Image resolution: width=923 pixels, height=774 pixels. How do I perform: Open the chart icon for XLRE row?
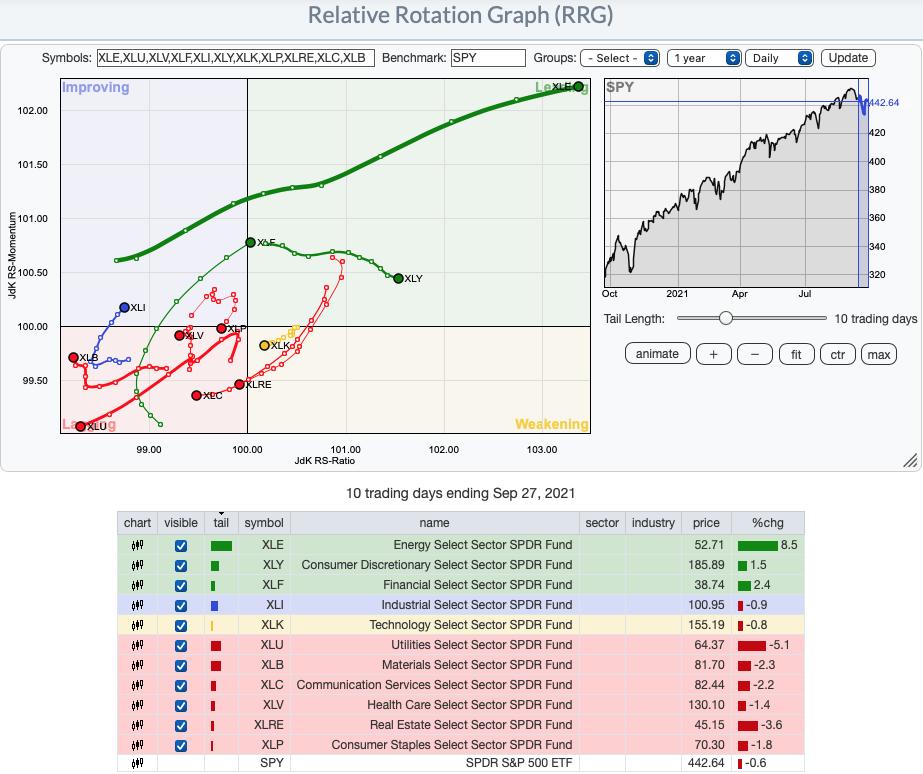click(137, 726)
